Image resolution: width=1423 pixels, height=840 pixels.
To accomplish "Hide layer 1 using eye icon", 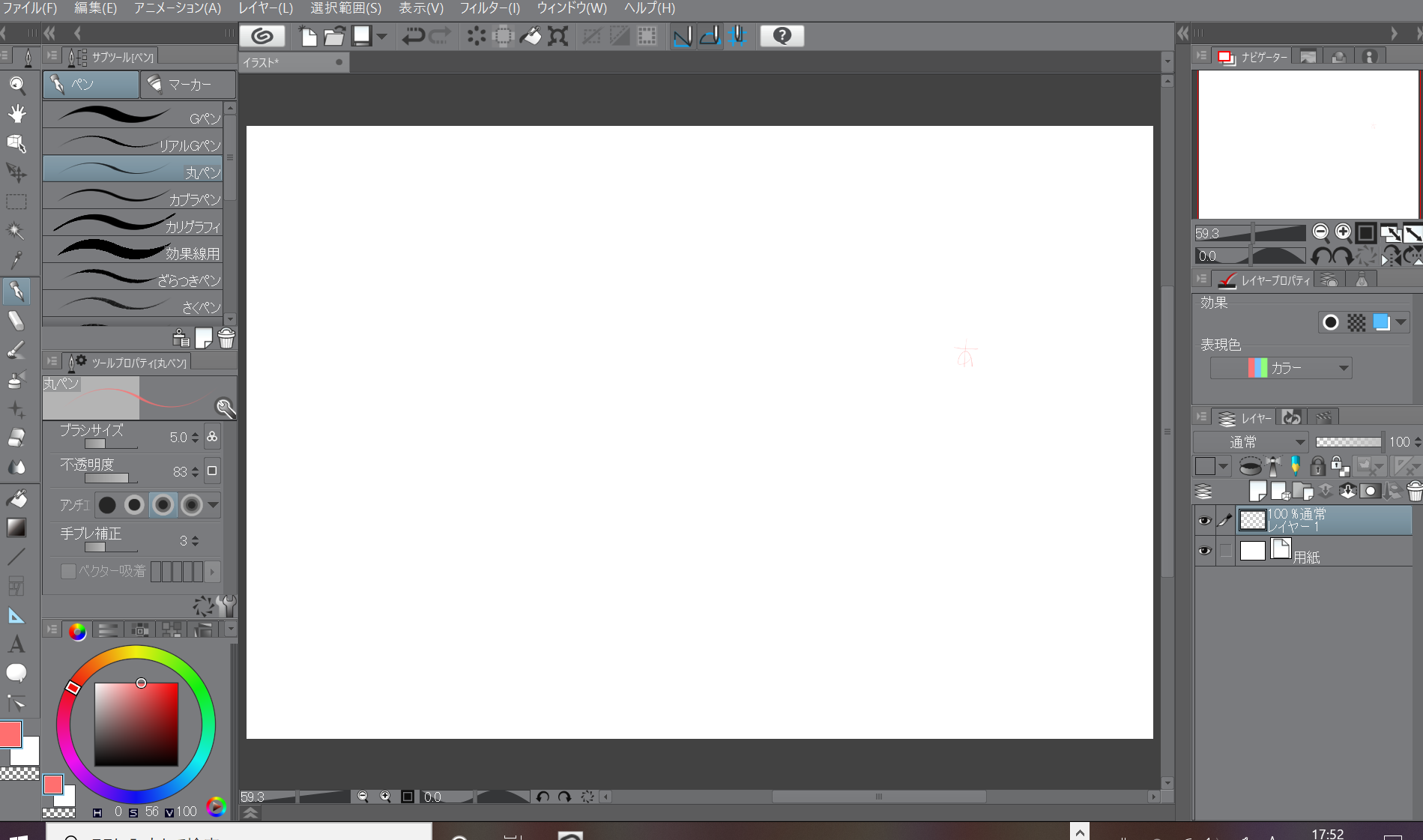I will (1204, 521).
